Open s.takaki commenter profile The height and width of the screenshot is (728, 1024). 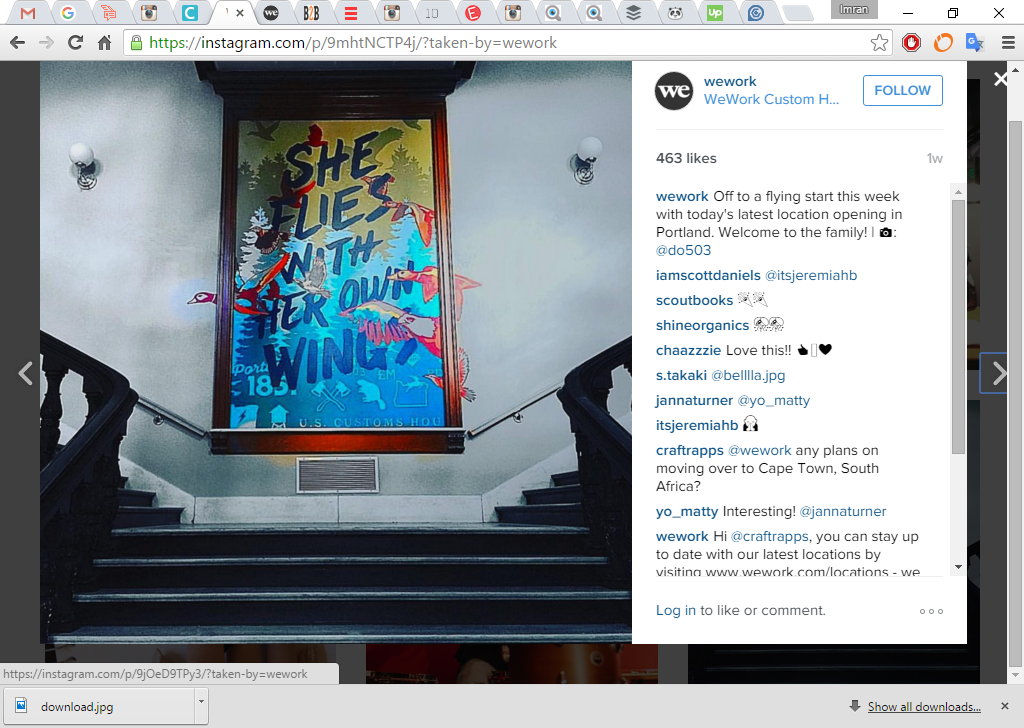coord(681,375)
